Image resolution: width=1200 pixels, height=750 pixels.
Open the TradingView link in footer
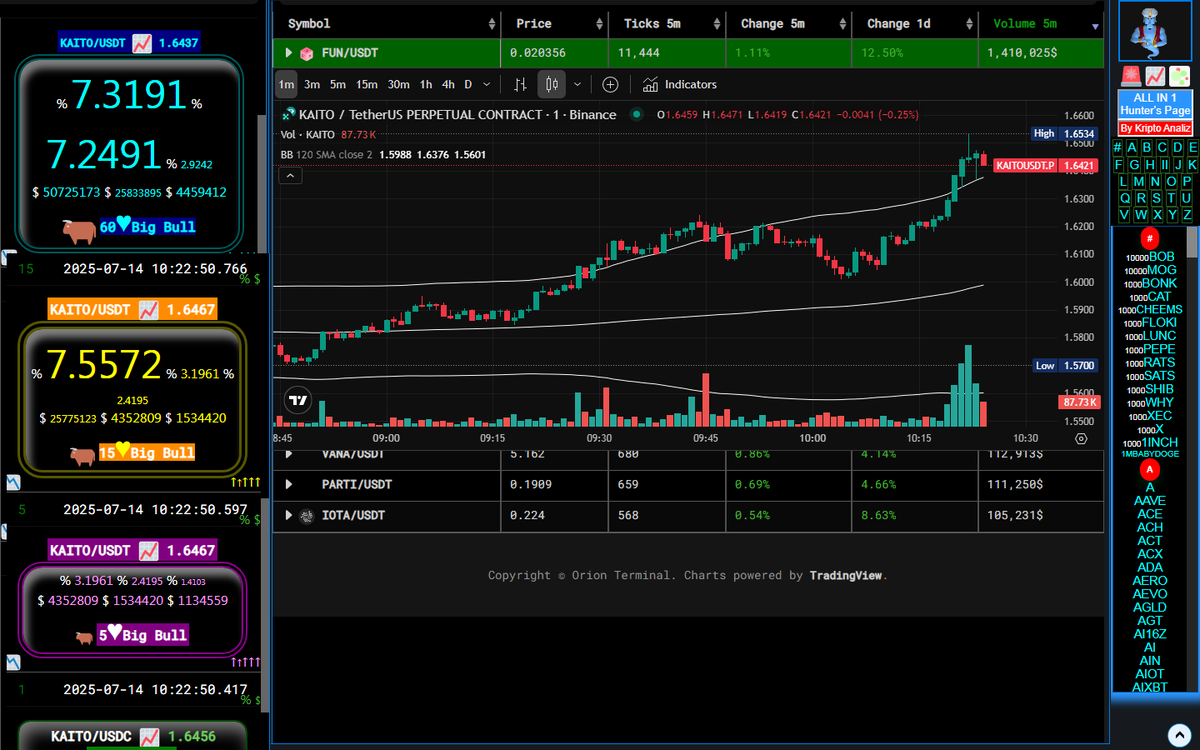[846, 576]
